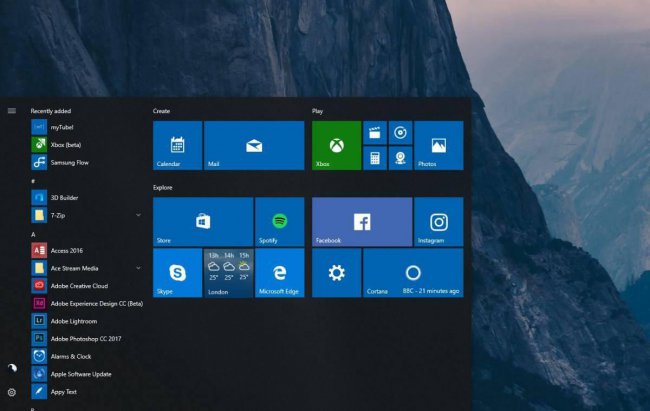Open Appy Text from the app list
650x411 pixels.
click(87, 392)
